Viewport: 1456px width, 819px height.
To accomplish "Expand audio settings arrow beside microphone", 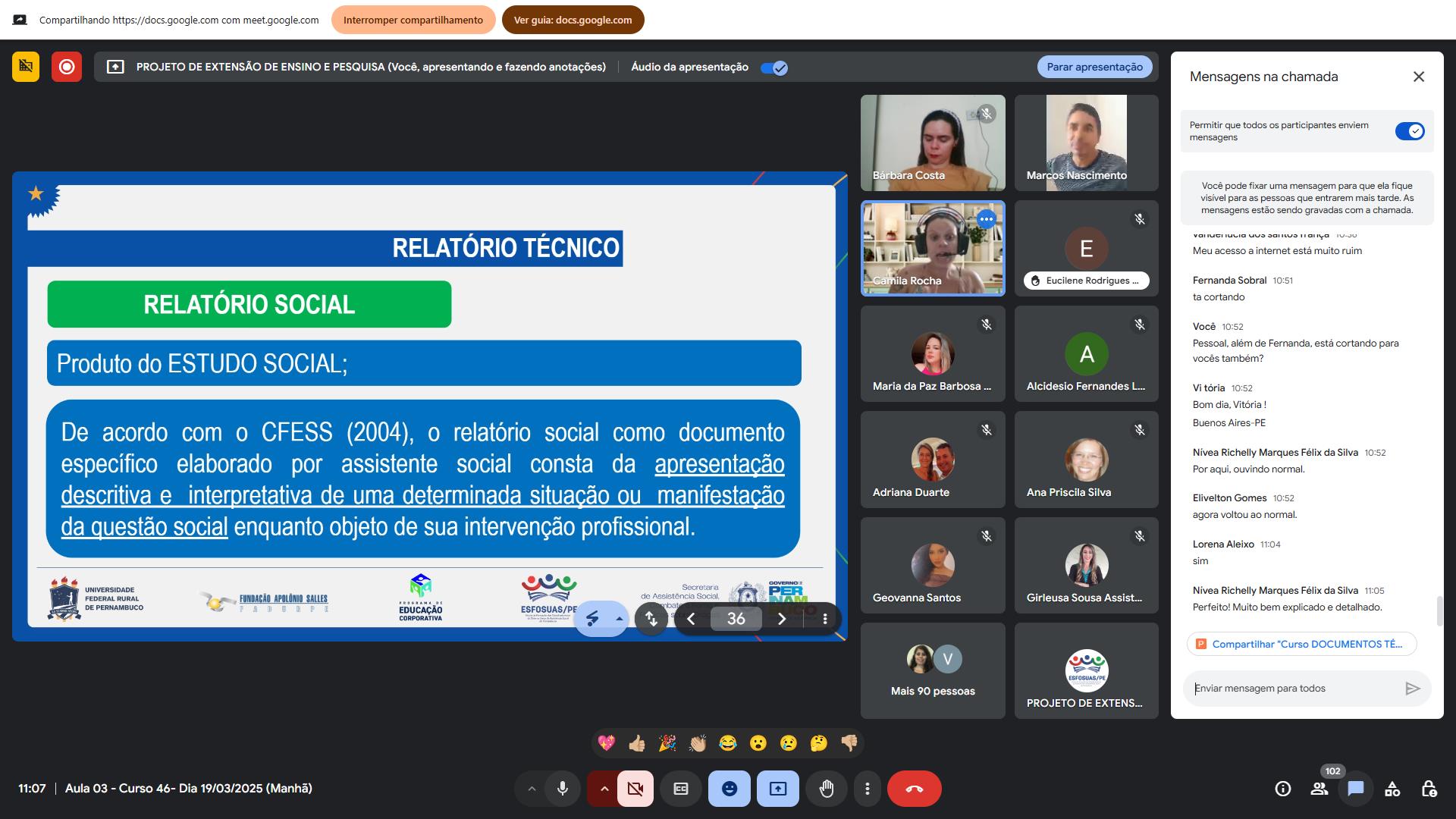I will point(532,789).
